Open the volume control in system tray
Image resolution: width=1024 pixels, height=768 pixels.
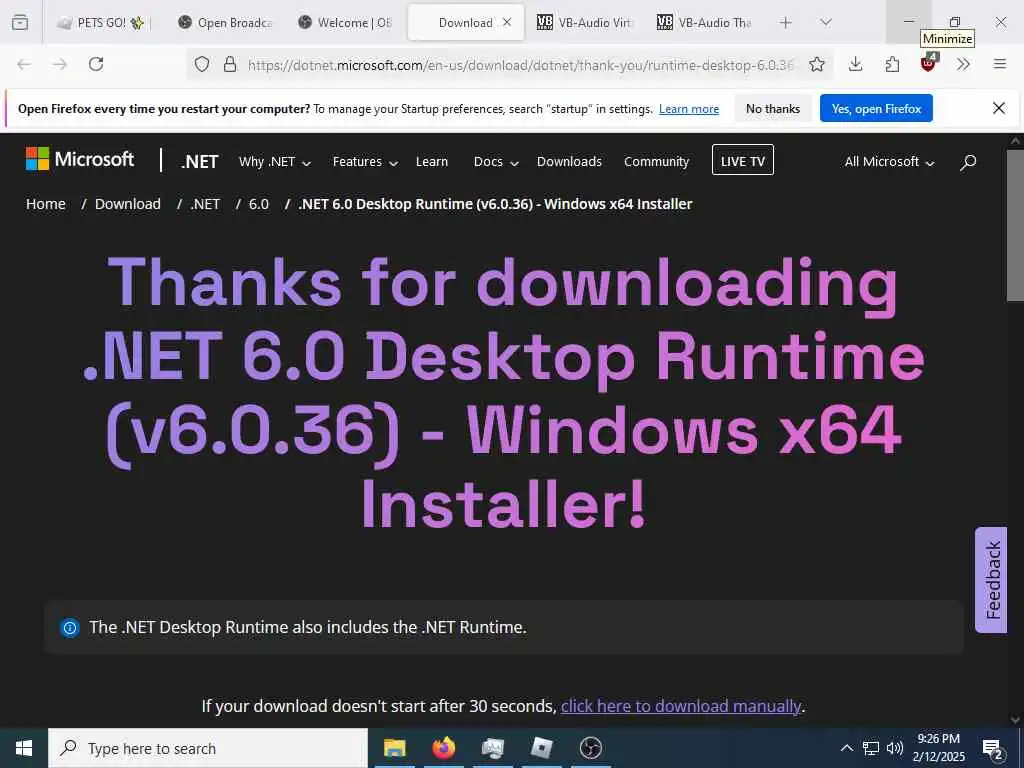pyautogui.click(x=895, y=748)
